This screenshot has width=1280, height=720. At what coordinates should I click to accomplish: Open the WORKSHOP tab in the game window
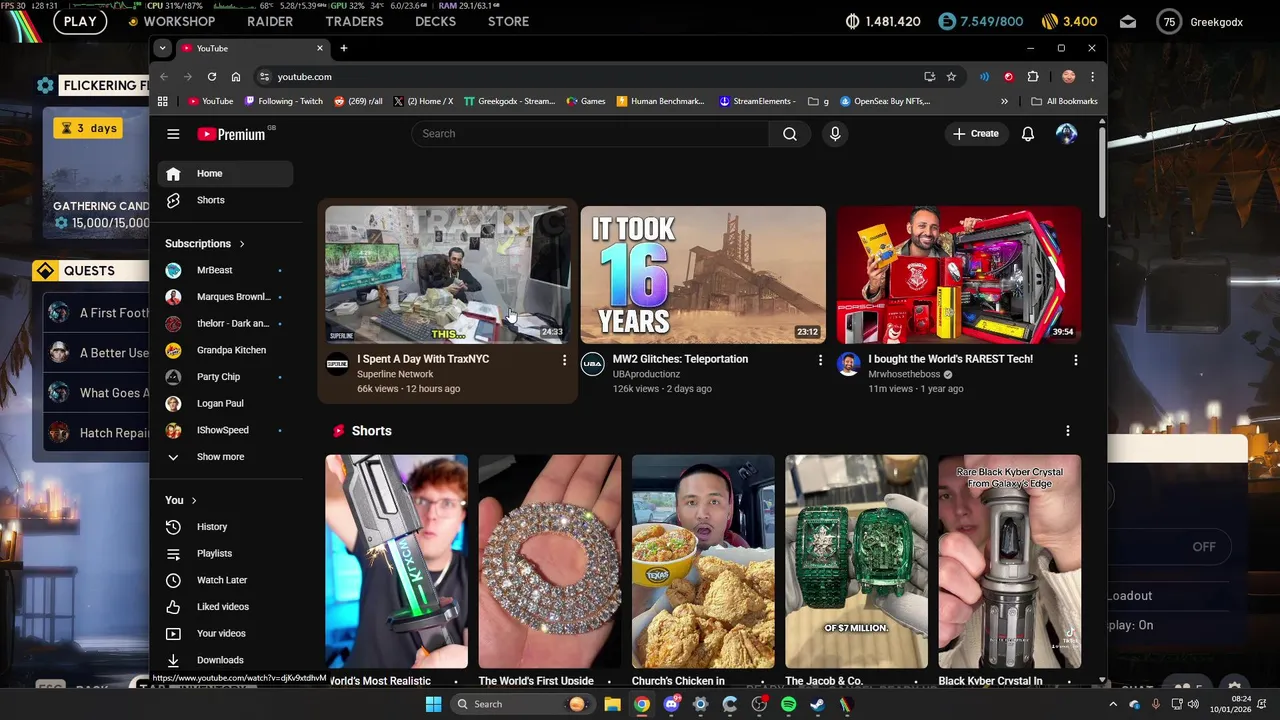point(179,21)
